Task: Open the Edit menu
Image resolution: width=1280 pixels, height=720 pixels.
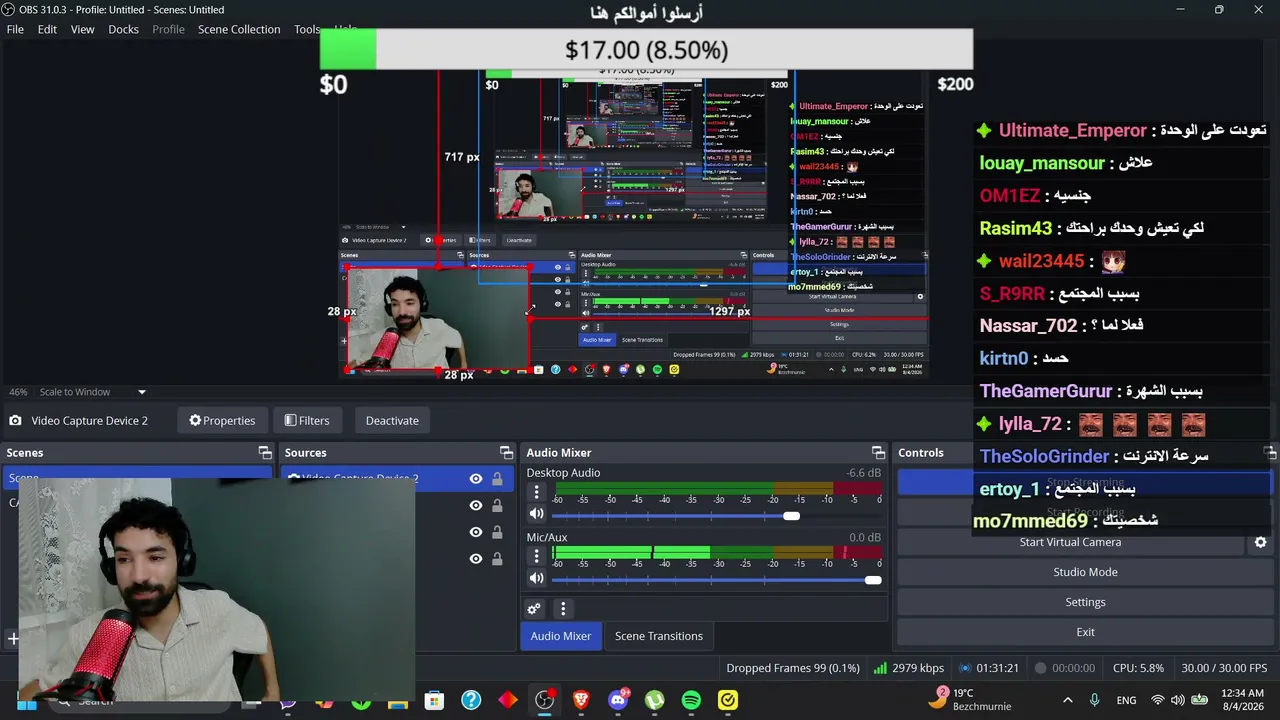Action: (x=47, y=29)
